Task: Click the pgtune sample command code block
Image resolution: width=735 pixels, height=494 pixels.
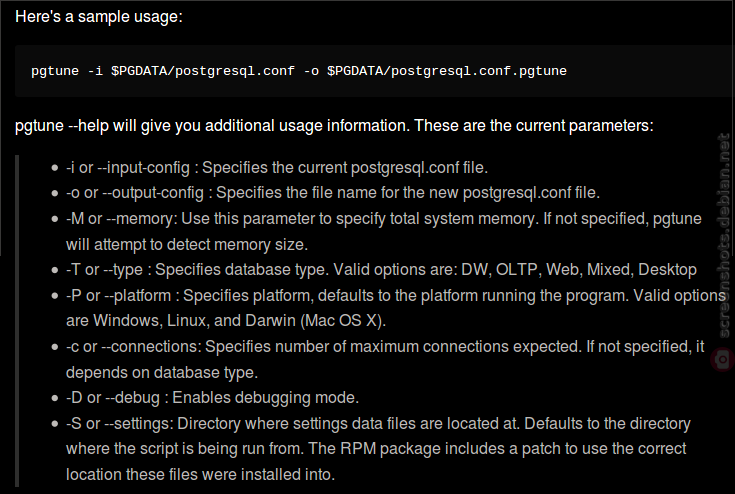Action: 375,71
